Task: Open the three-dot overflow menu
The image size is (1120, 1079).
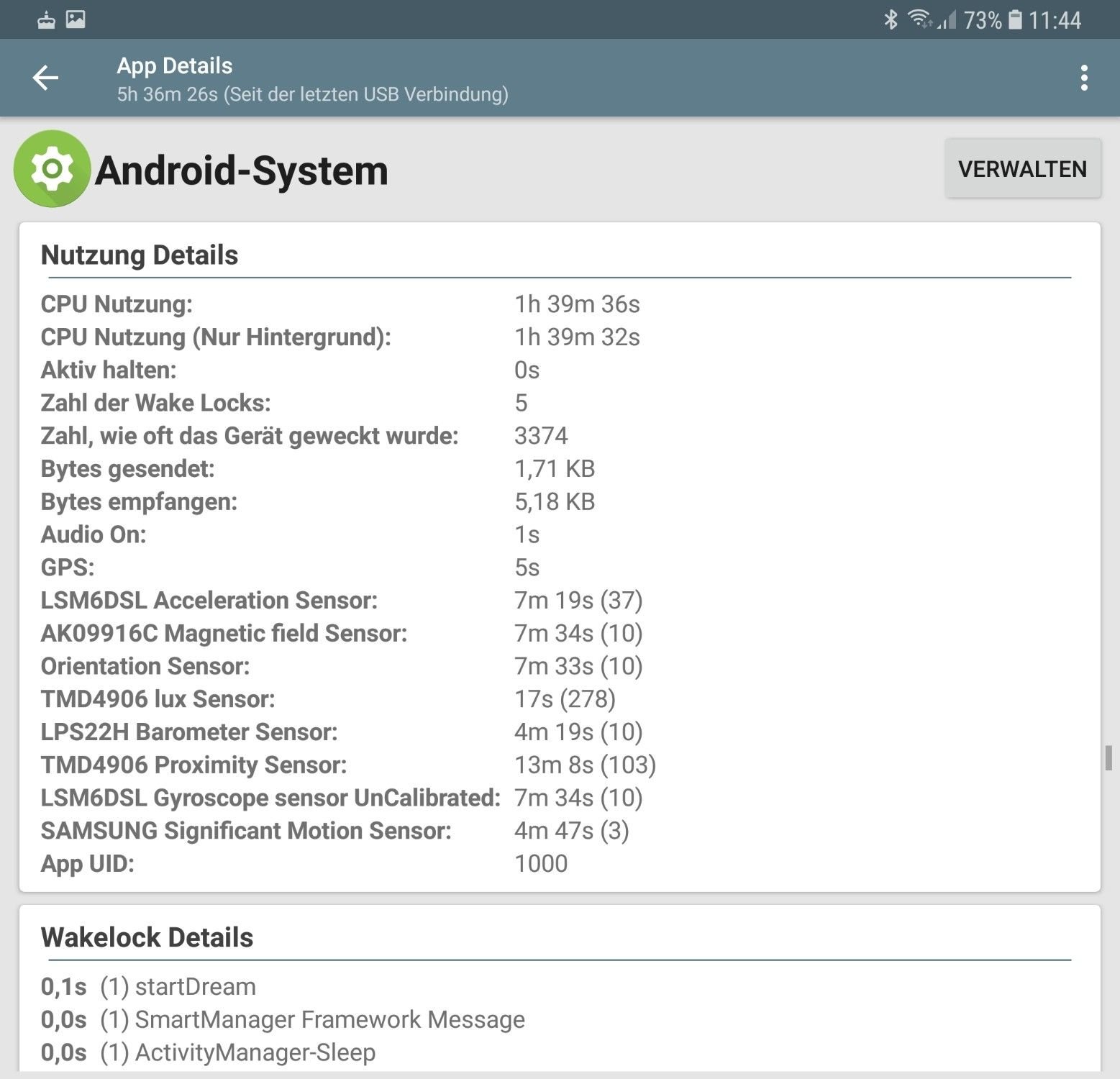Action: pyautogui.click(x=1083, y=78)
